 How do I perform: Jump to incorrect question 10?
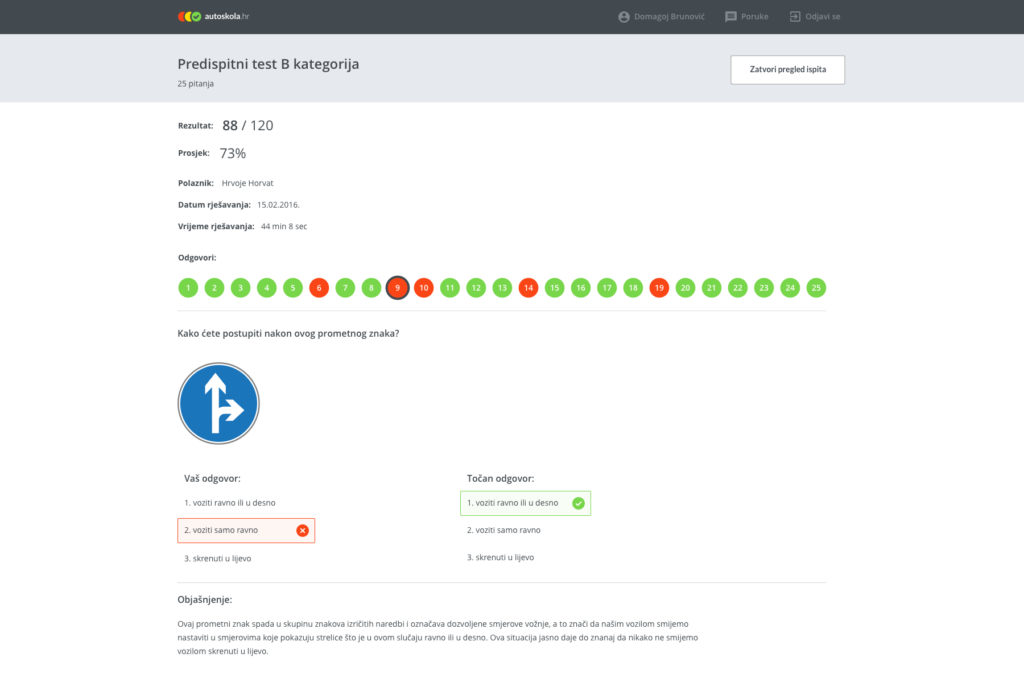423,288
